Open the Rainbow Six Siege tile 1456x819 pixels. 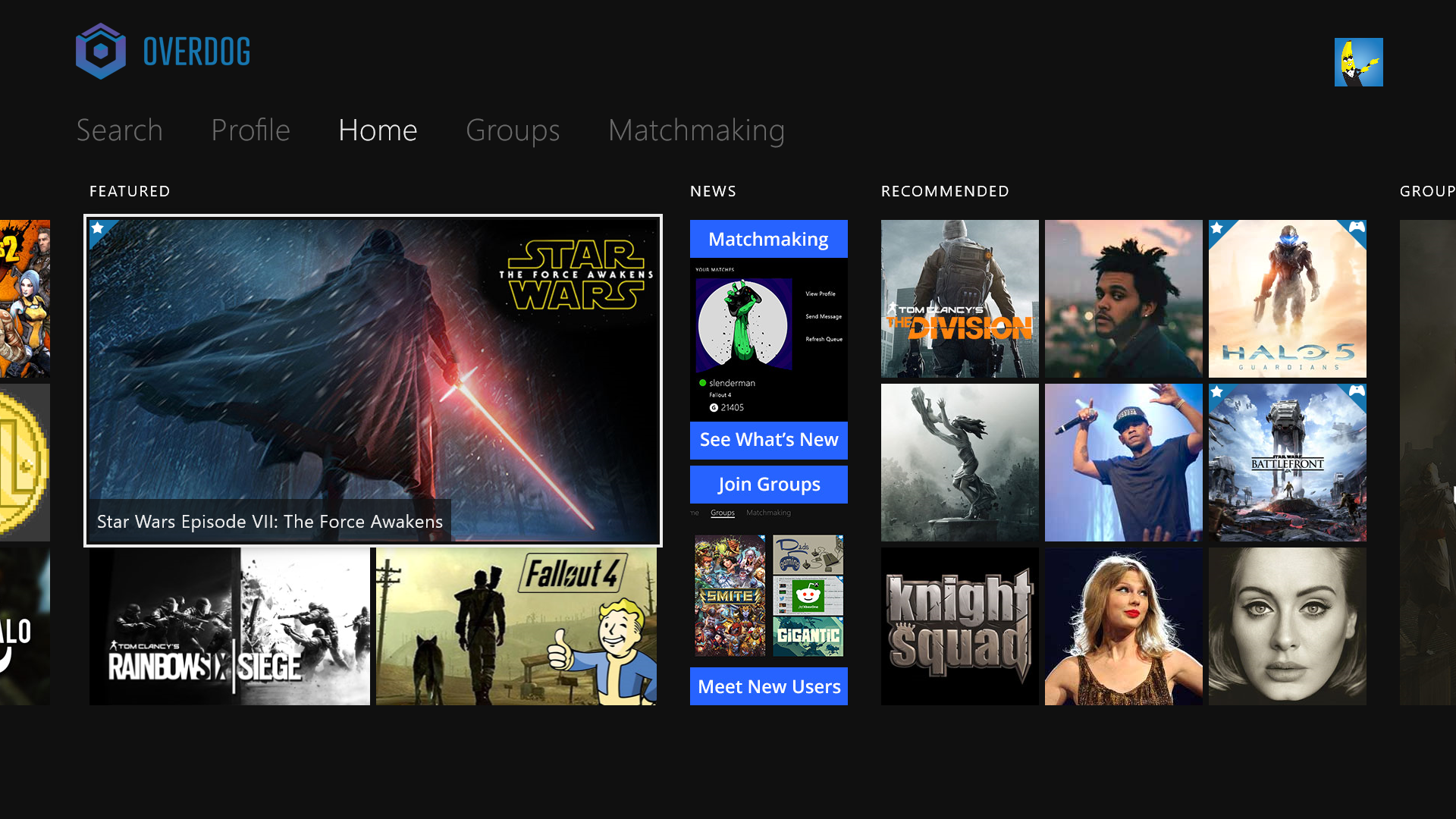tap(230, 626)
